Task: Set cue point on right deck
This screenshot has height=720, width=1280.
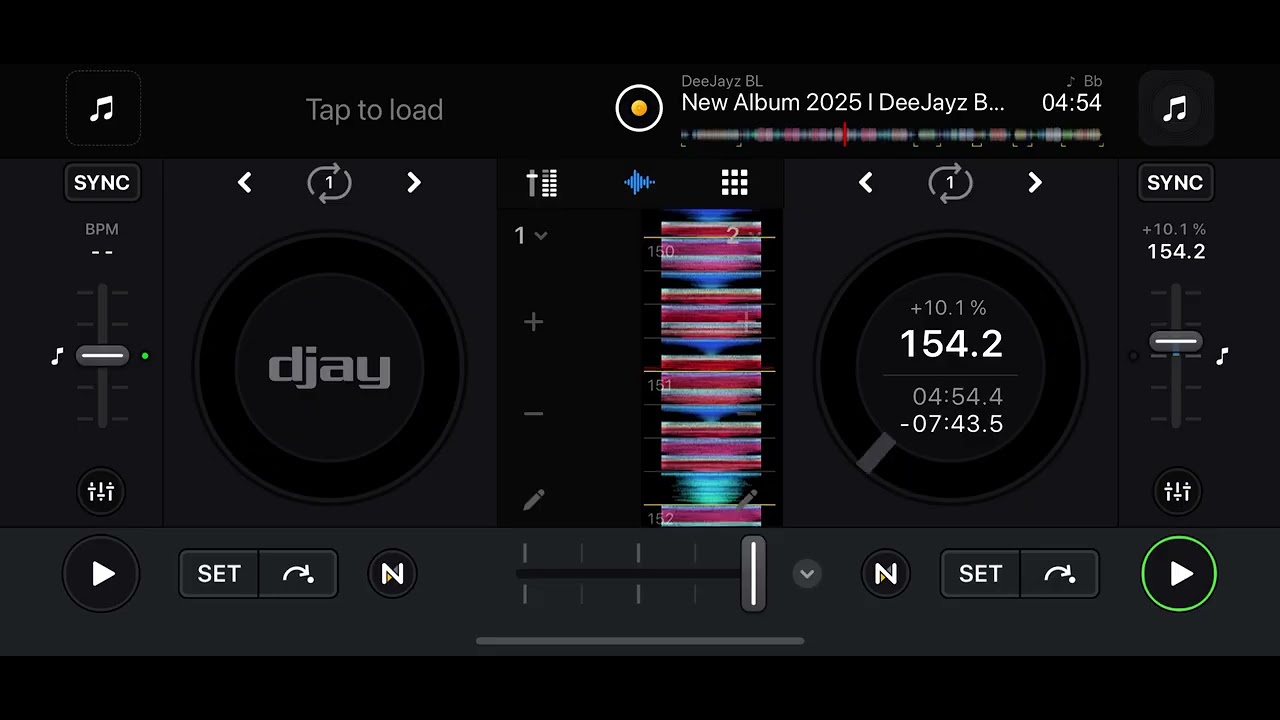Action: 980,574
